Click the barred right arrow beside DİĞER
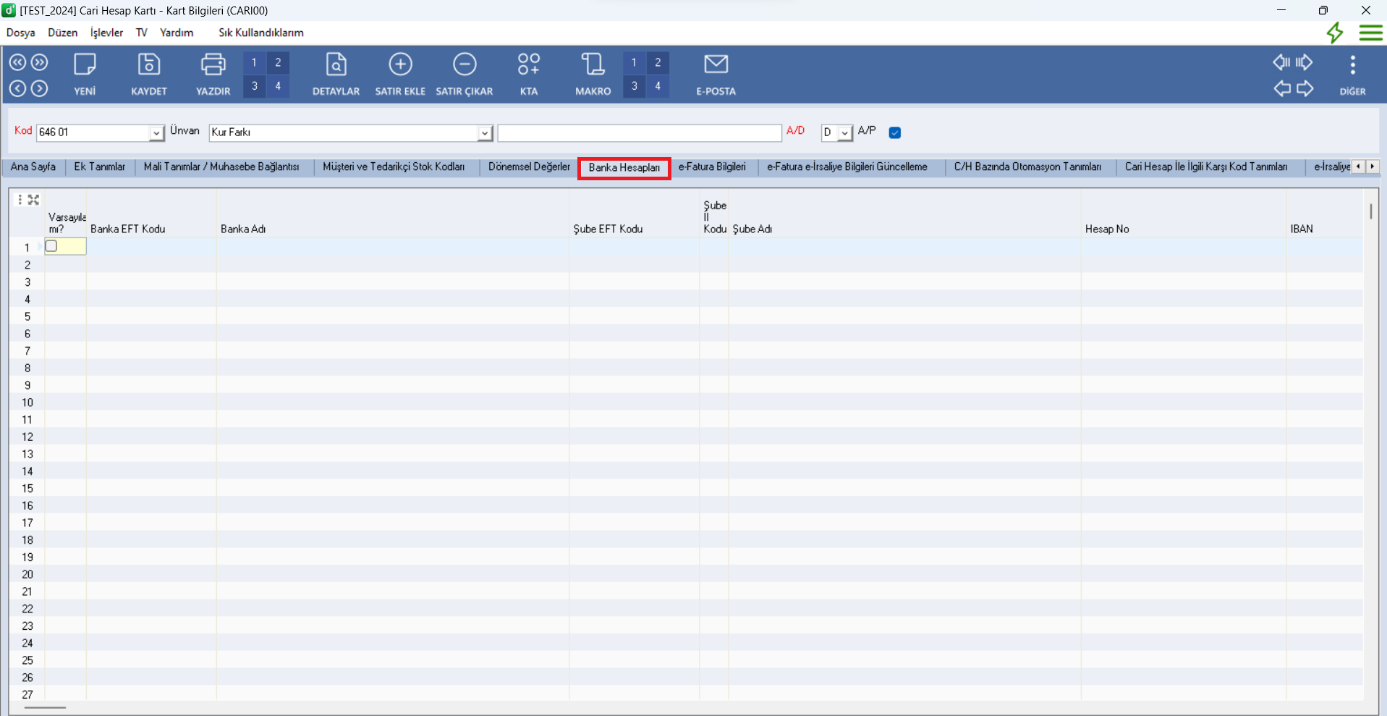 tap(1304, 63)
